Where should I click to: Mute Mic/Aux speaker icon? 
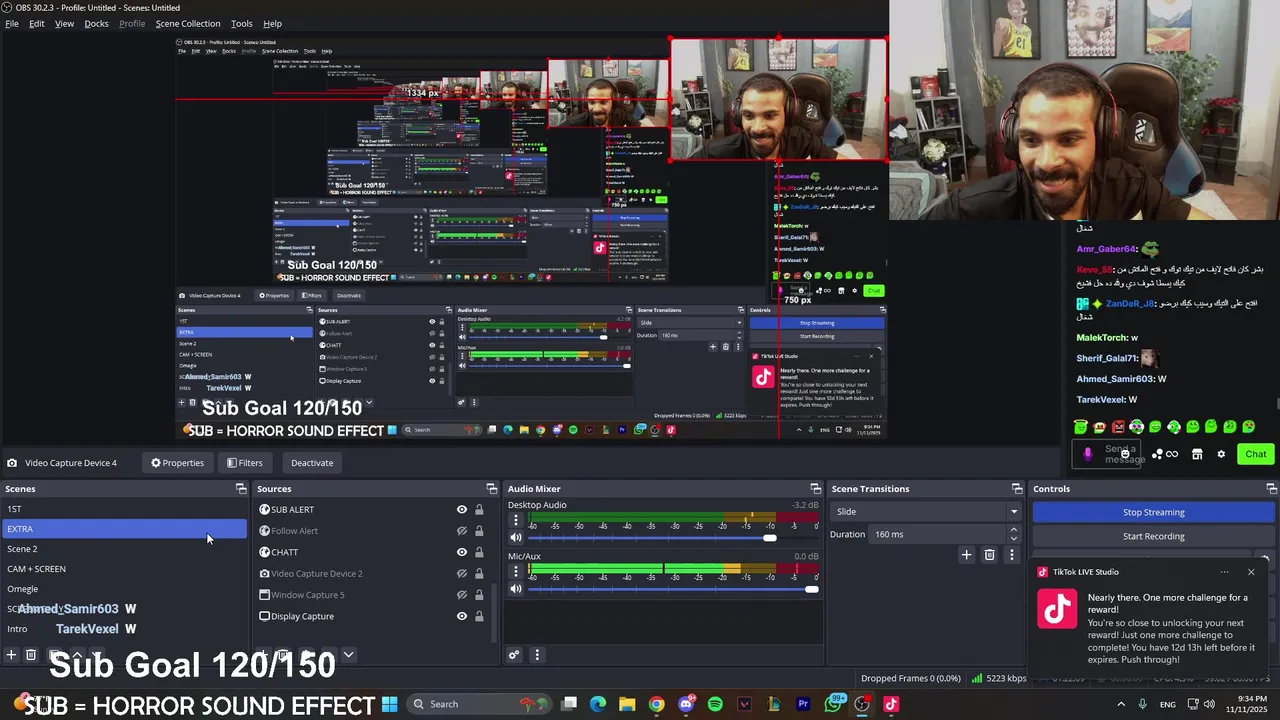click(x=516, y=589)
